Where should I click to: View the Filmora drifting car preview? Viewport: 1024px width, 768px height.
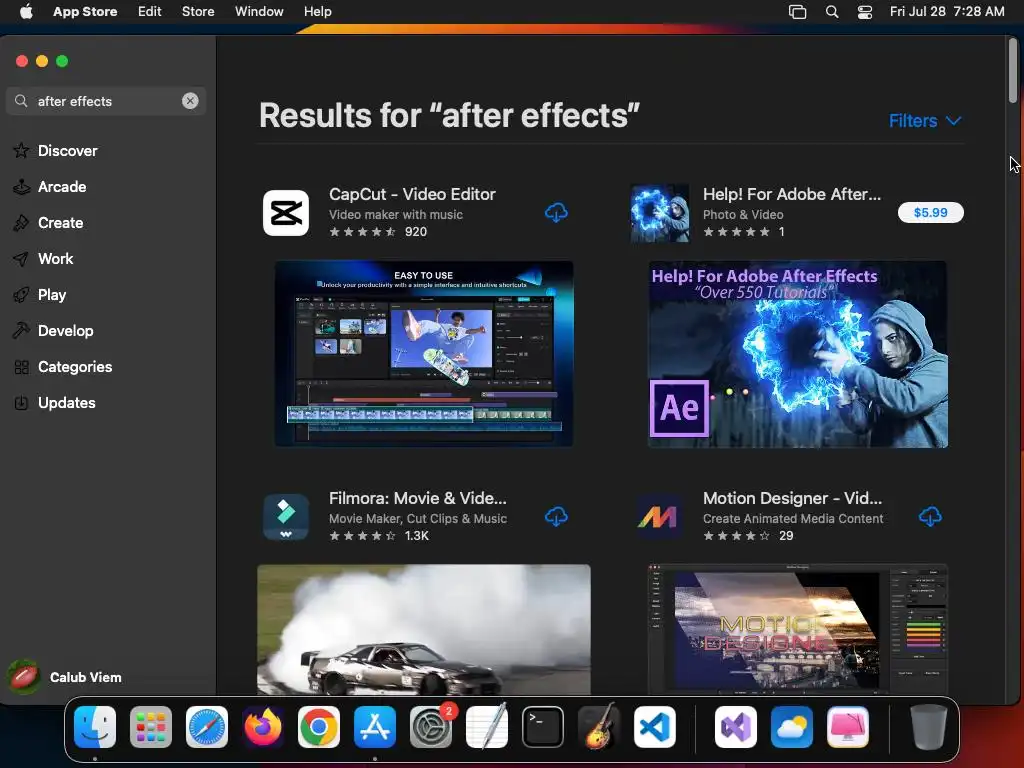point(424,630)
